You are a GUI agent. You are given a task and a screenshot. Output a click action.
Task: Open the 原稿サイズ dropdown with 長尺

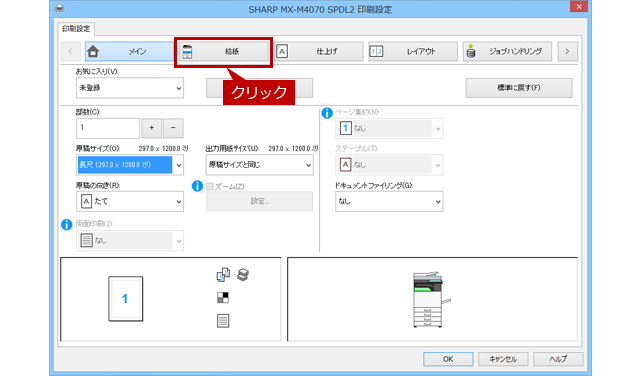pyautogui.click(x=130, y=165)
